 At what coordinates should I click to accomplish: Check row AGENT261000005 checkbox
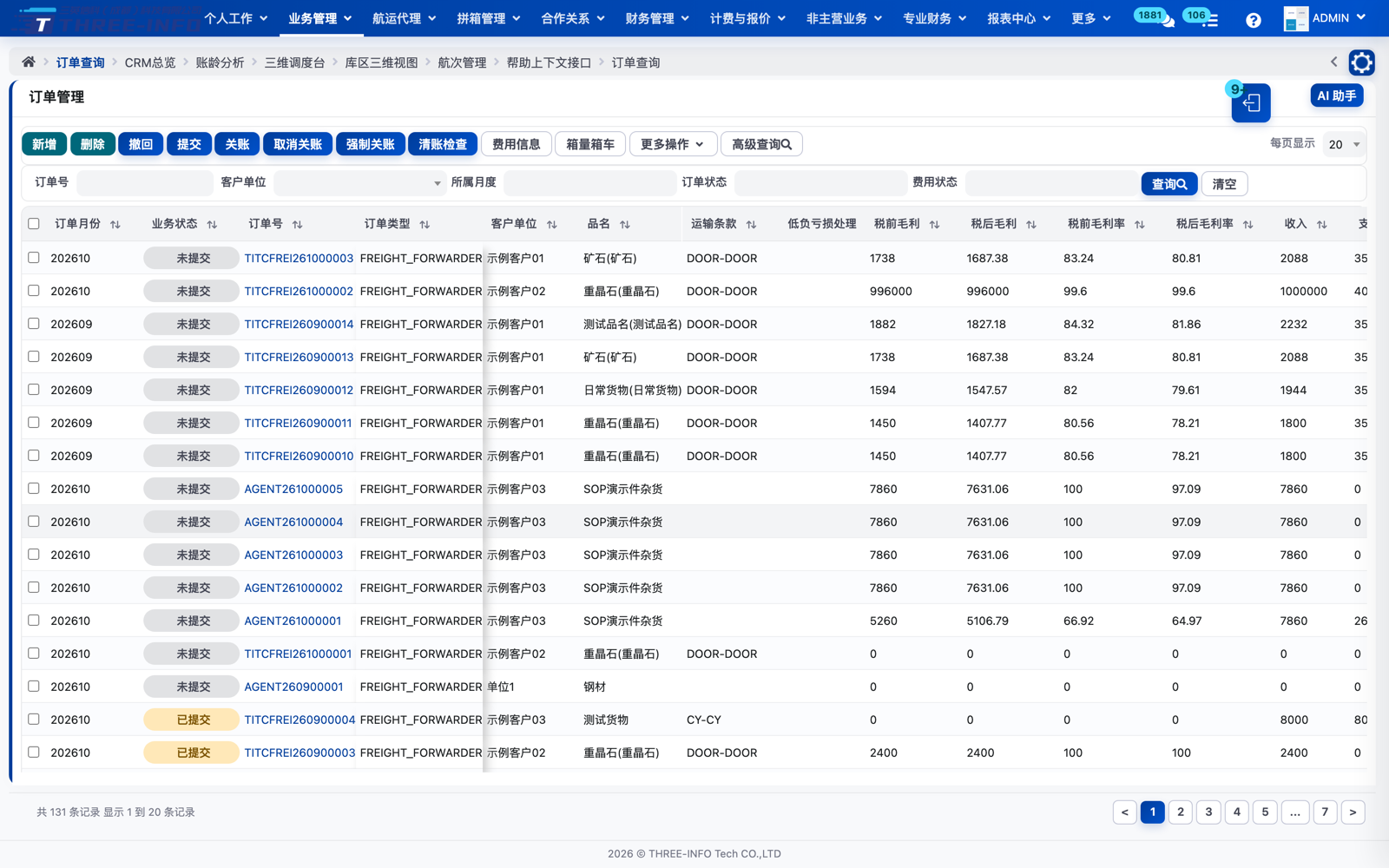34,489
